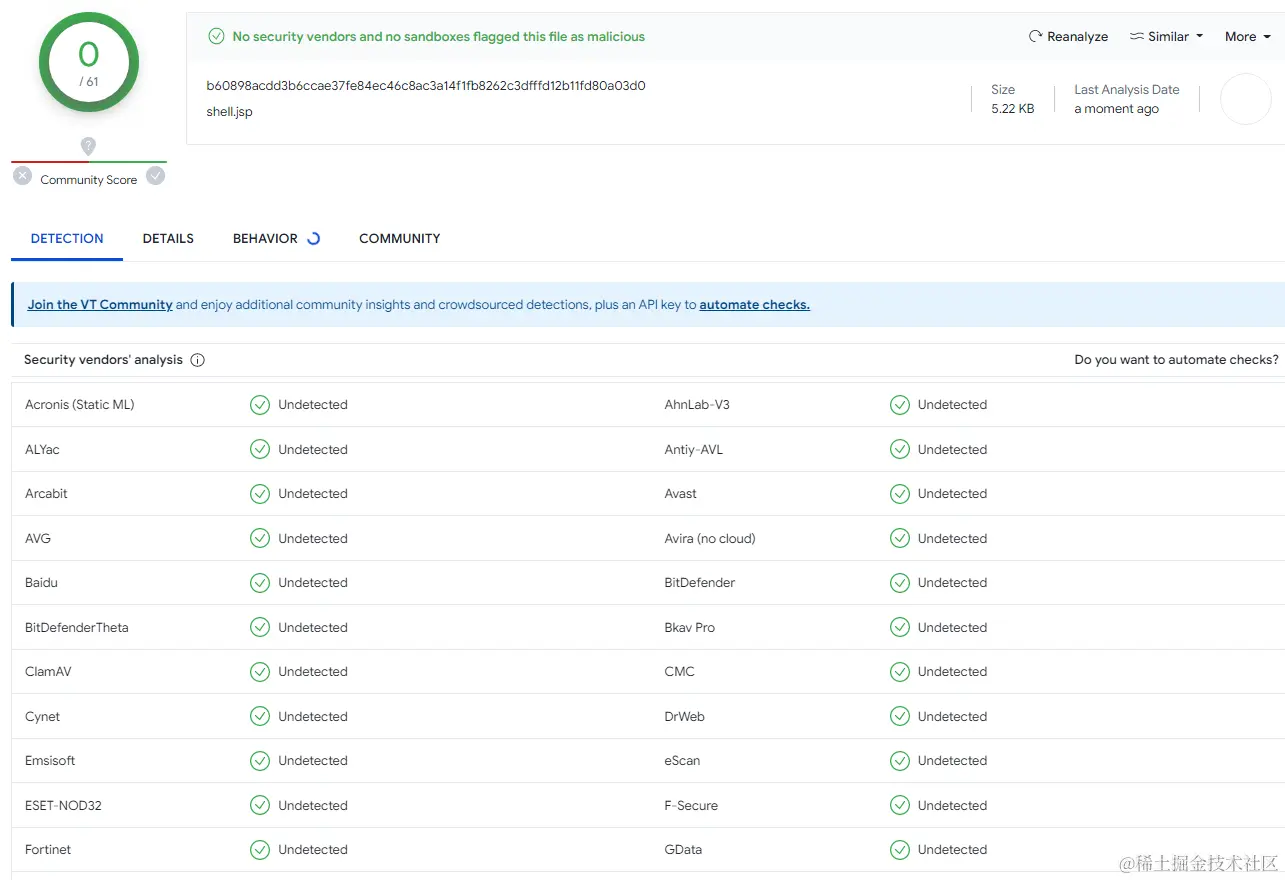Click the checkmark icon in Arcabit row
Image resolution: width=1285 pixels, height=880 pixels.
[x=260, y=494]
